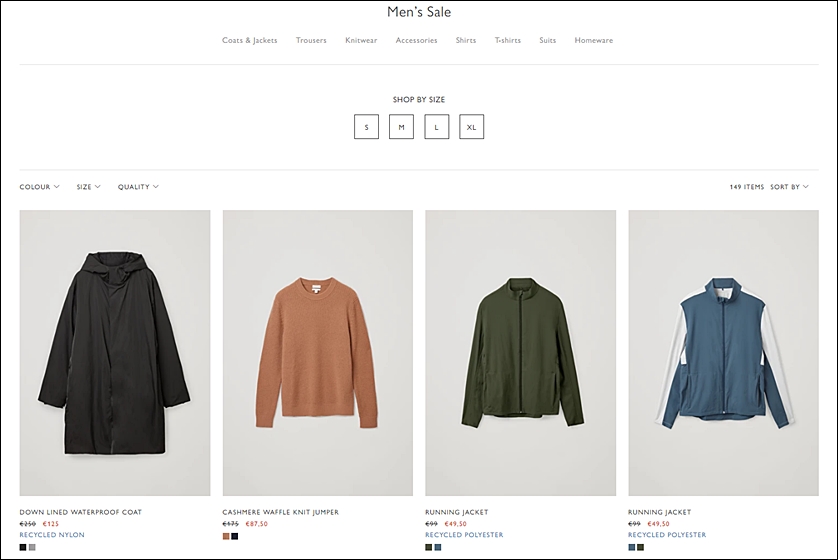Select size L box
Screen dimensions: 838x560
point(437,127)
